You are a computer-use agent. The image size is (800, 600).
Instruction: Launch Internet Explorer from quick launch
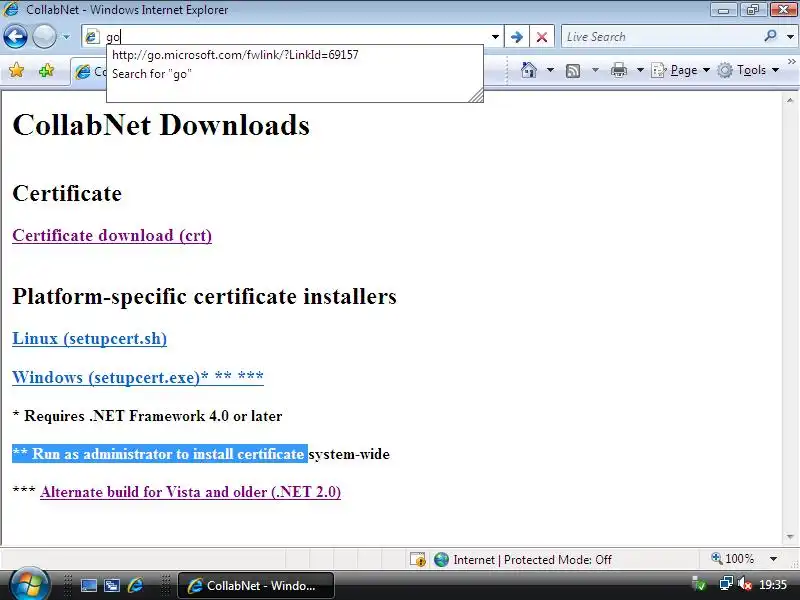coord(135,586)
